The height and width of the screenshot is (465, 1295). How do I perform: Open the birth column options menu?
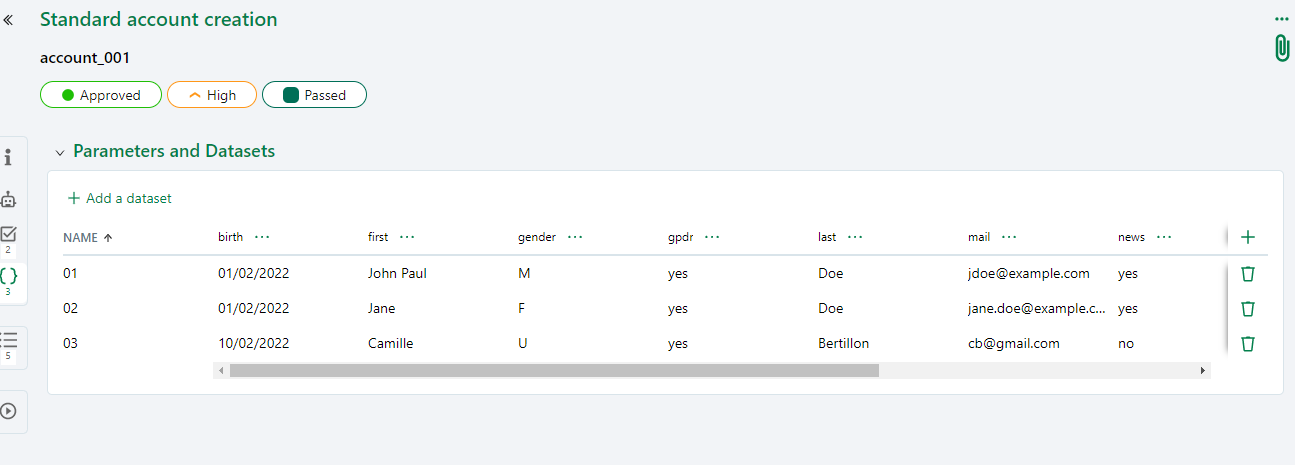point(262,237)
